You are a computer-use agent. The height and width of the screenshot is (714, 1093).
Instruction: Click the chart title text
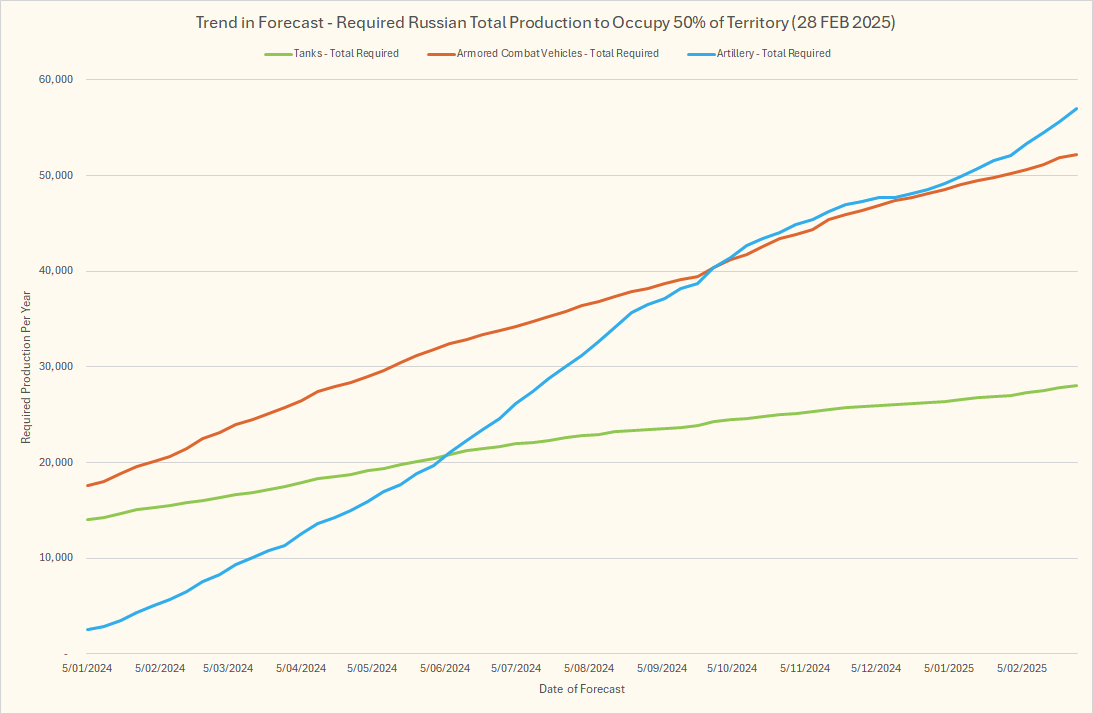(x=545, y=22)
